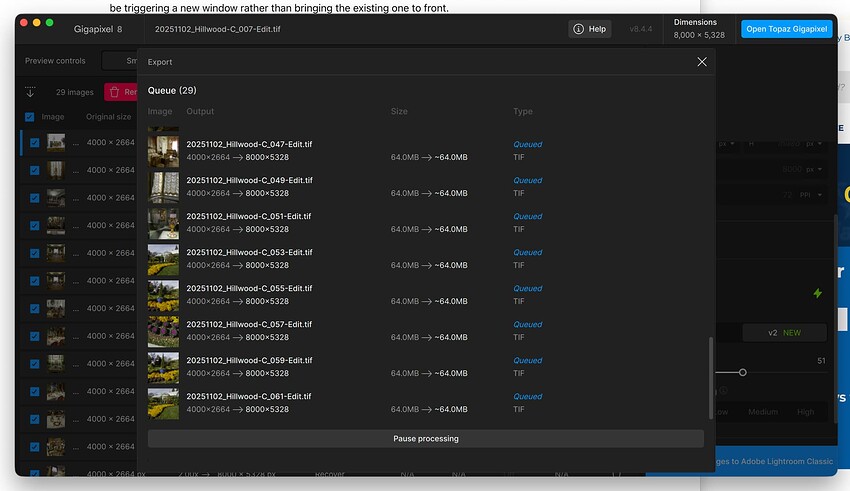
Task: Click Queued status for Hillwood-C_057-Edit.tif
Action: pos(527,325)
